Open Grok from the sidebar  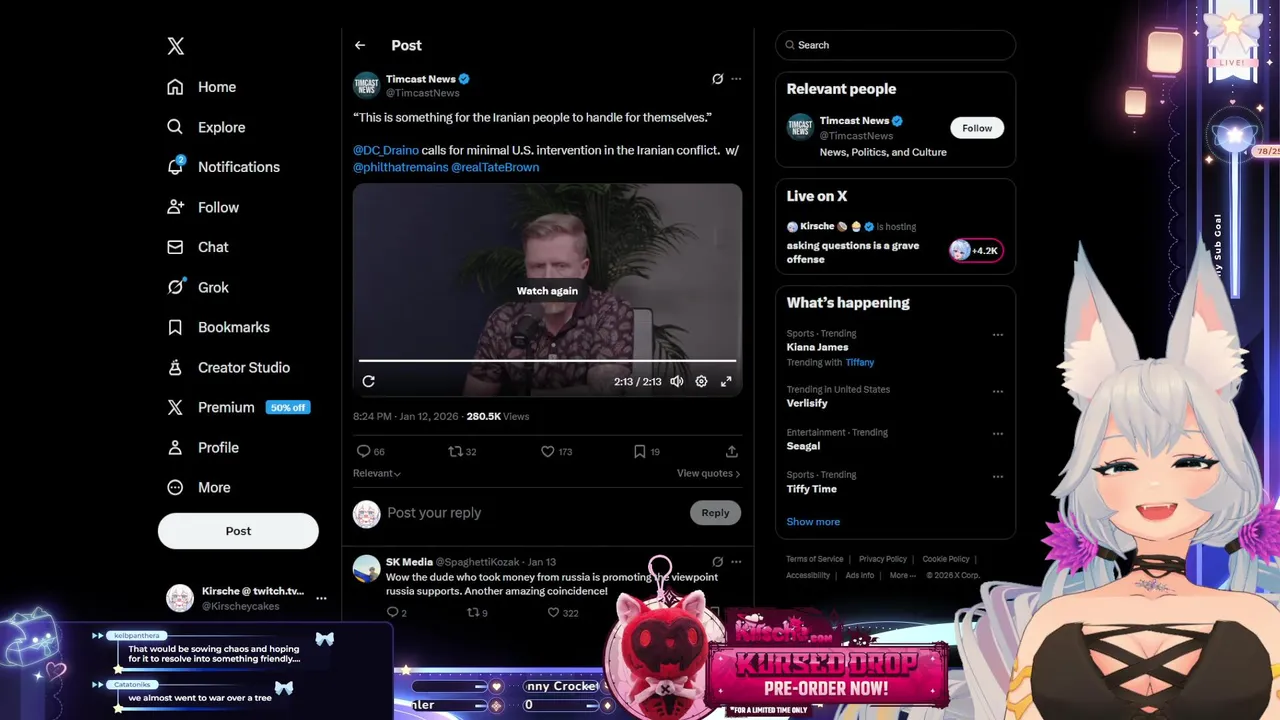[x=199, y=287]
